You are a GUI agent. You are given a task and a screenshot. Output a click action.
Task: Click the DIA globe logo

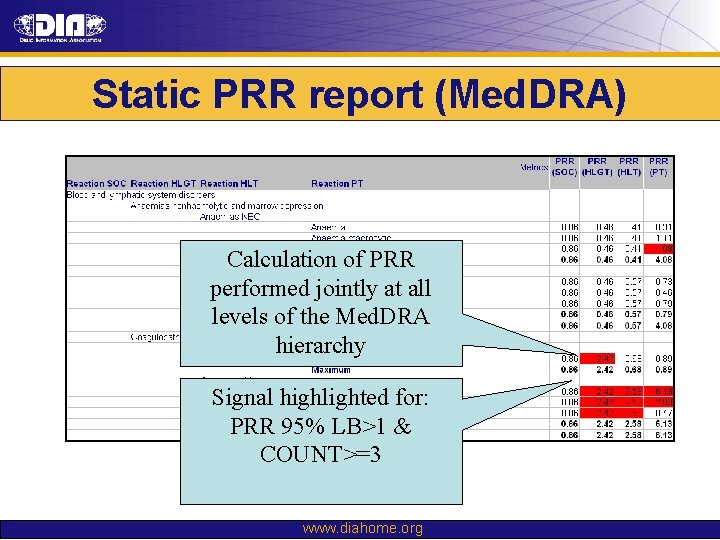60,27
